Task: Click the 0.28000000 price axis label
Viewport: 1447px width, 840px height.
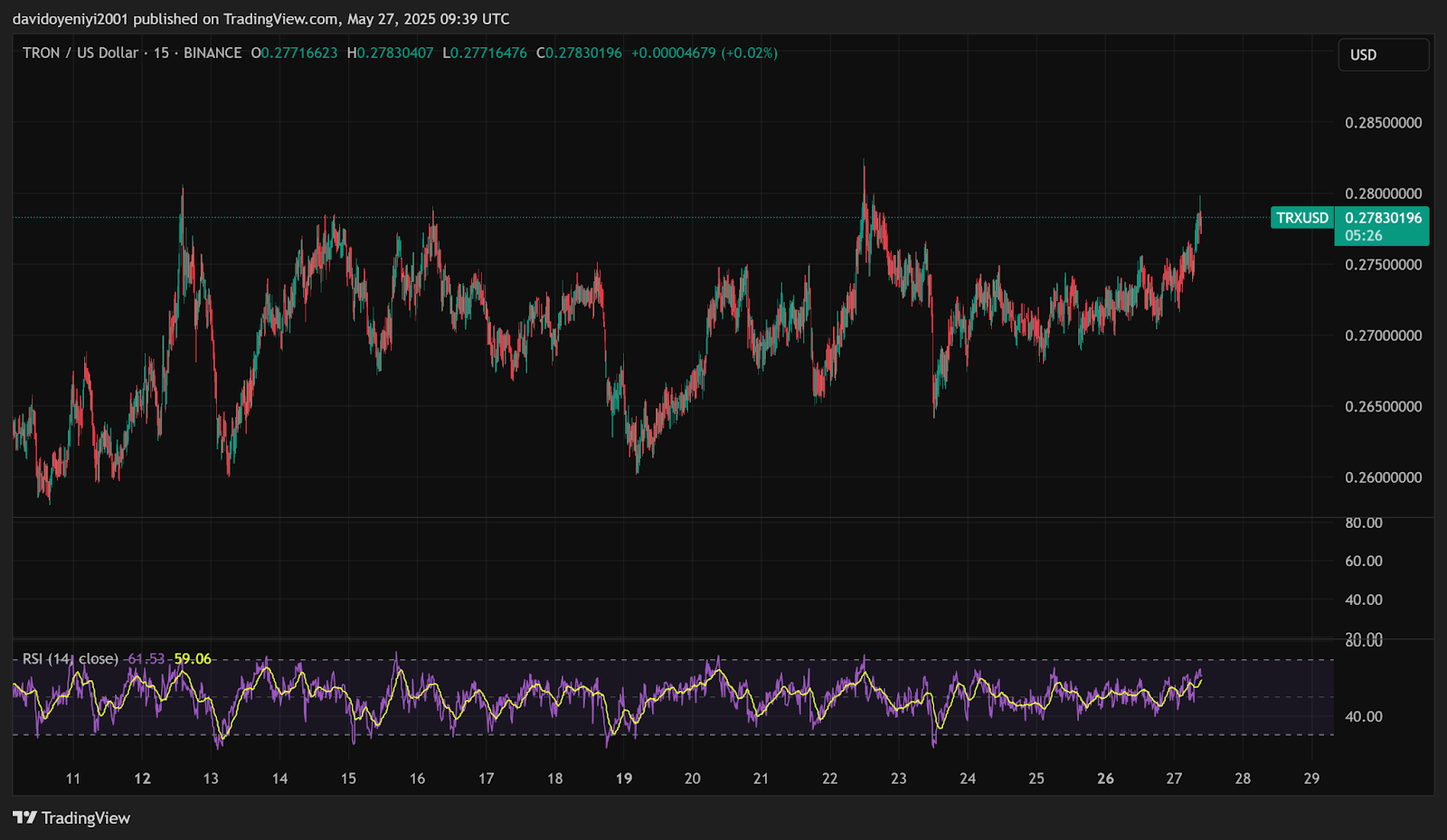Action: click(1383, 193)
